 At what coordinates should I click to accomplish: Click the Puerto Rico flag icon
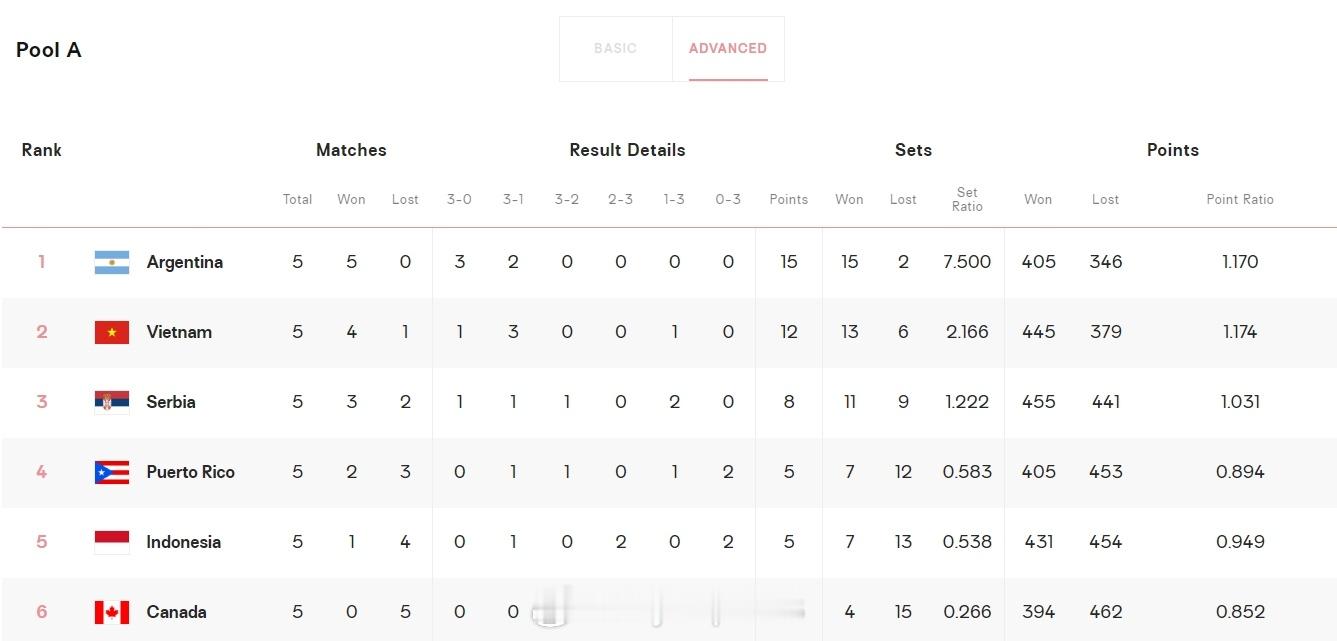[112, 472]
